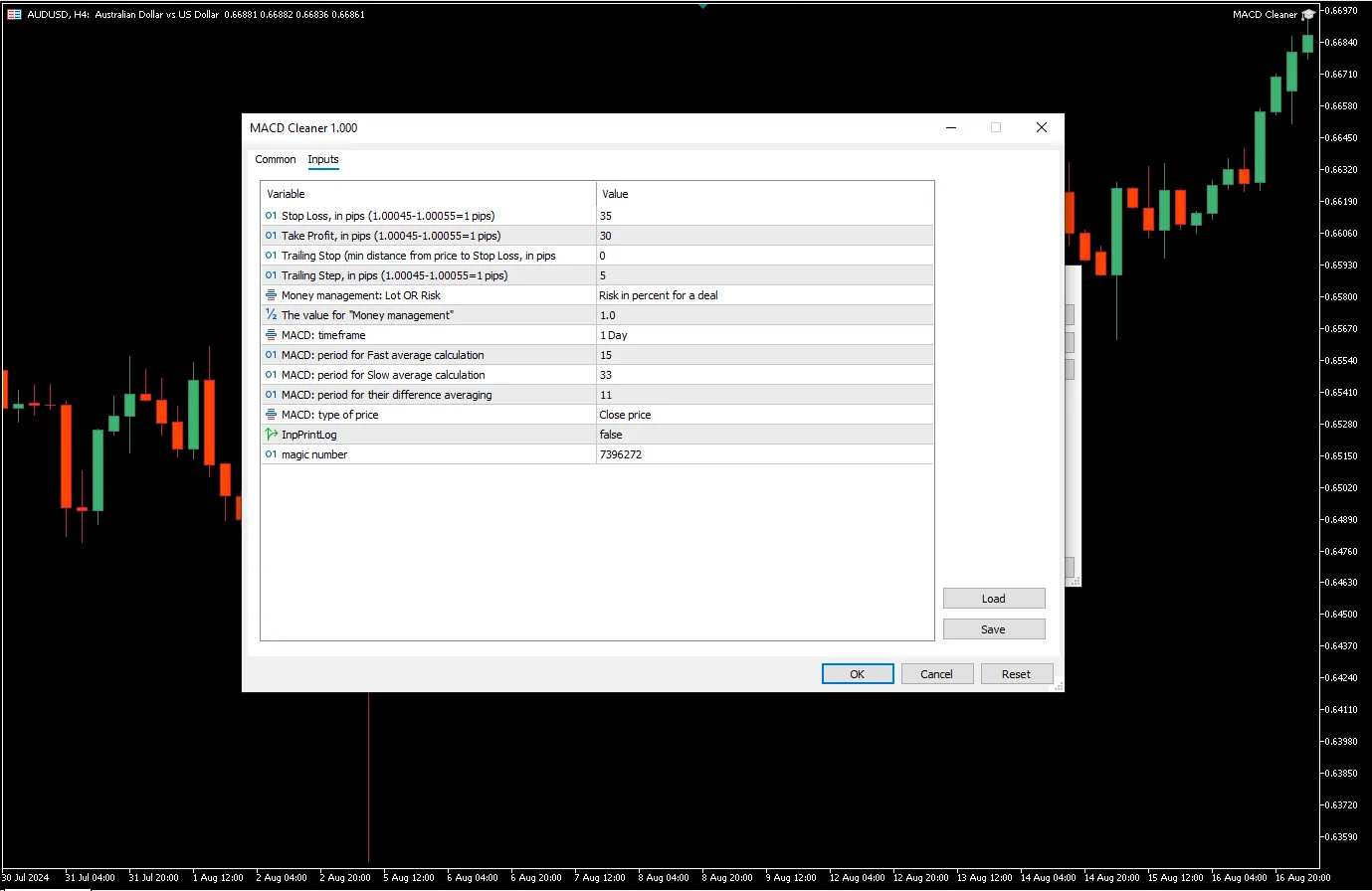The height and width of the screenshot is (891, 1372).
Task: Click the fraction icon beside Money management value
Action: [271, 315]
